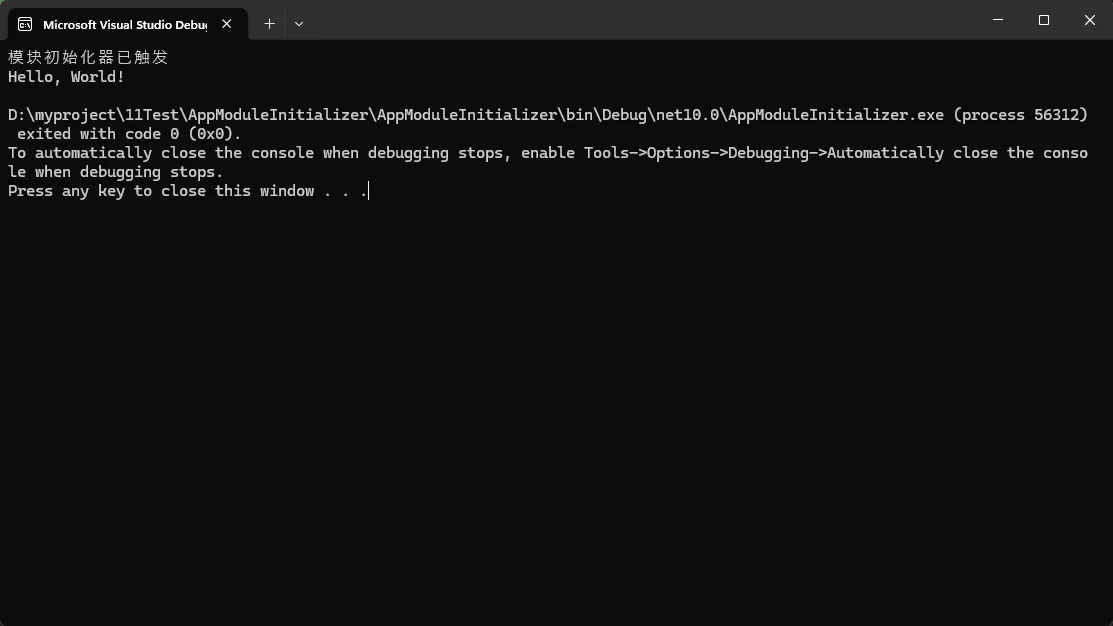
Task: Close the terminal window
Action: [1090, 20]
